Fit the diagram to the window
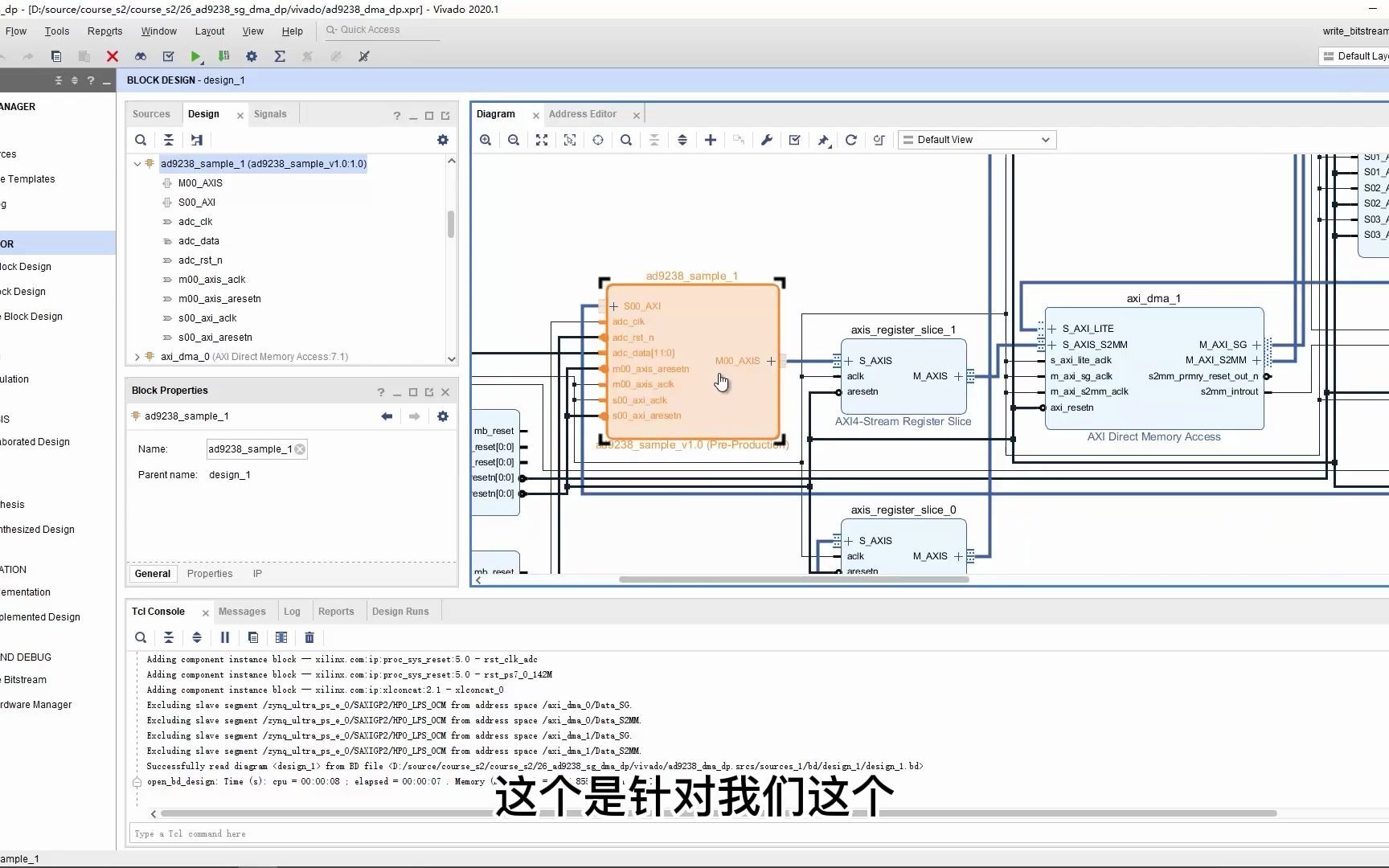 [542, 140]
